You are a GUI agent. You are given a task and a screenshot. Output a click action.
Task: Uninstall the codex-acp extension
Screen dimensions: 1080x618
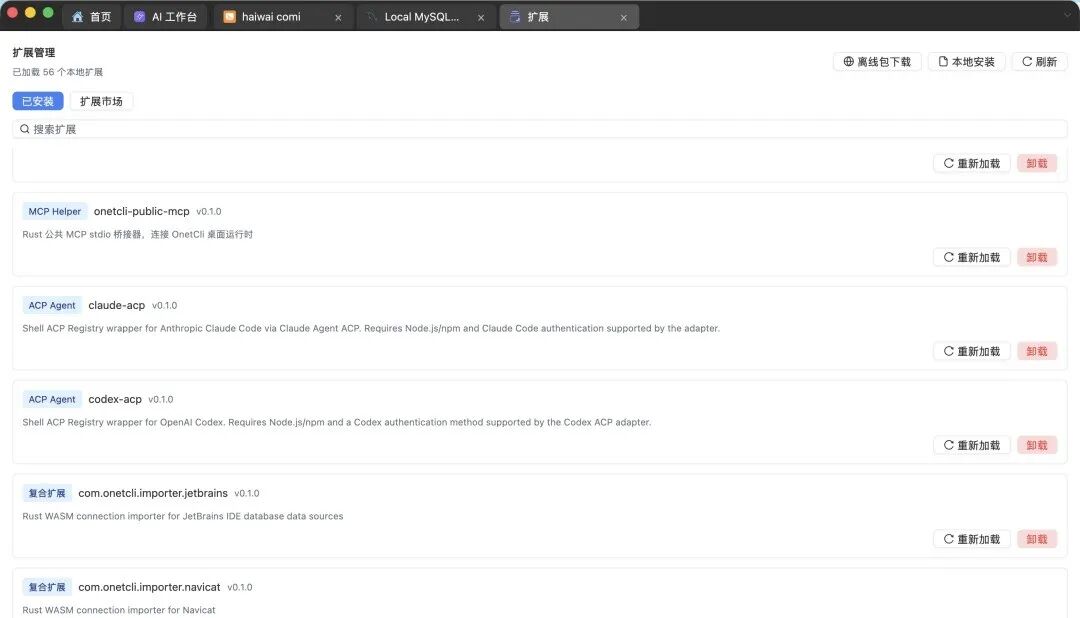coord(1037,445)
